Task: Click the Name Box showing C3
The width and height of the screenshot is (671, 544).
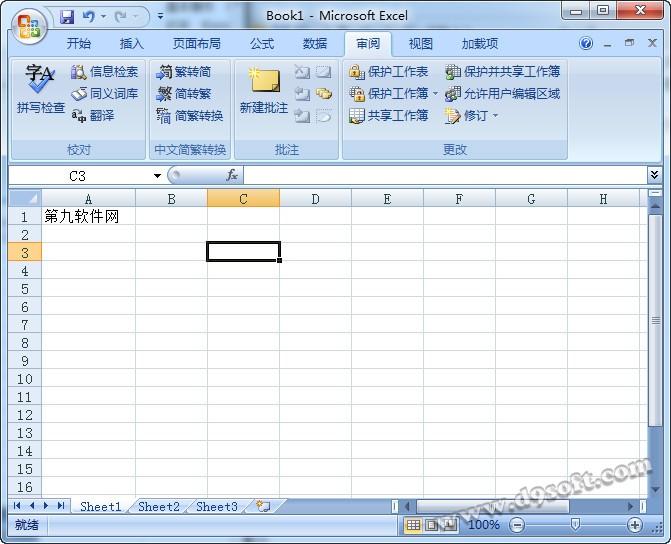Action: point(80,175)
